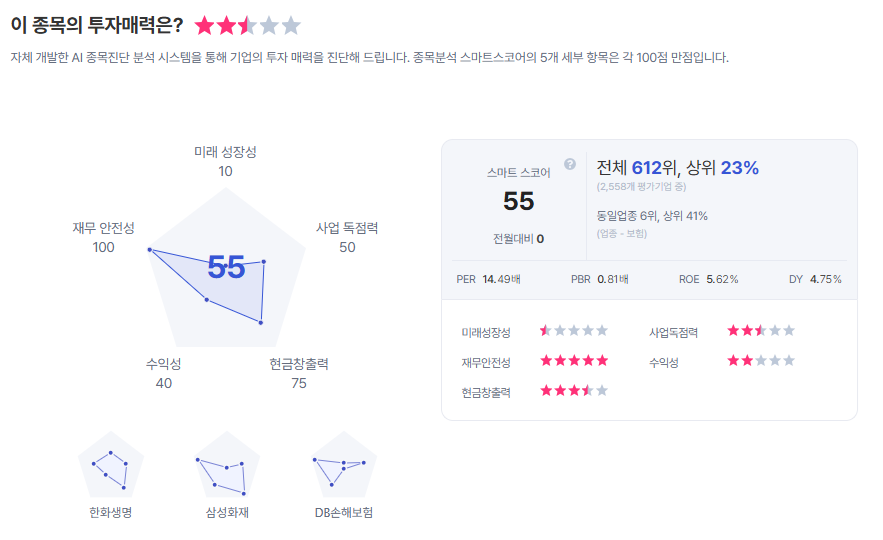Open the 한화생명 radar chart thumbnail
This screenshot has width=883, height=540.
click(x=111, y=465)
